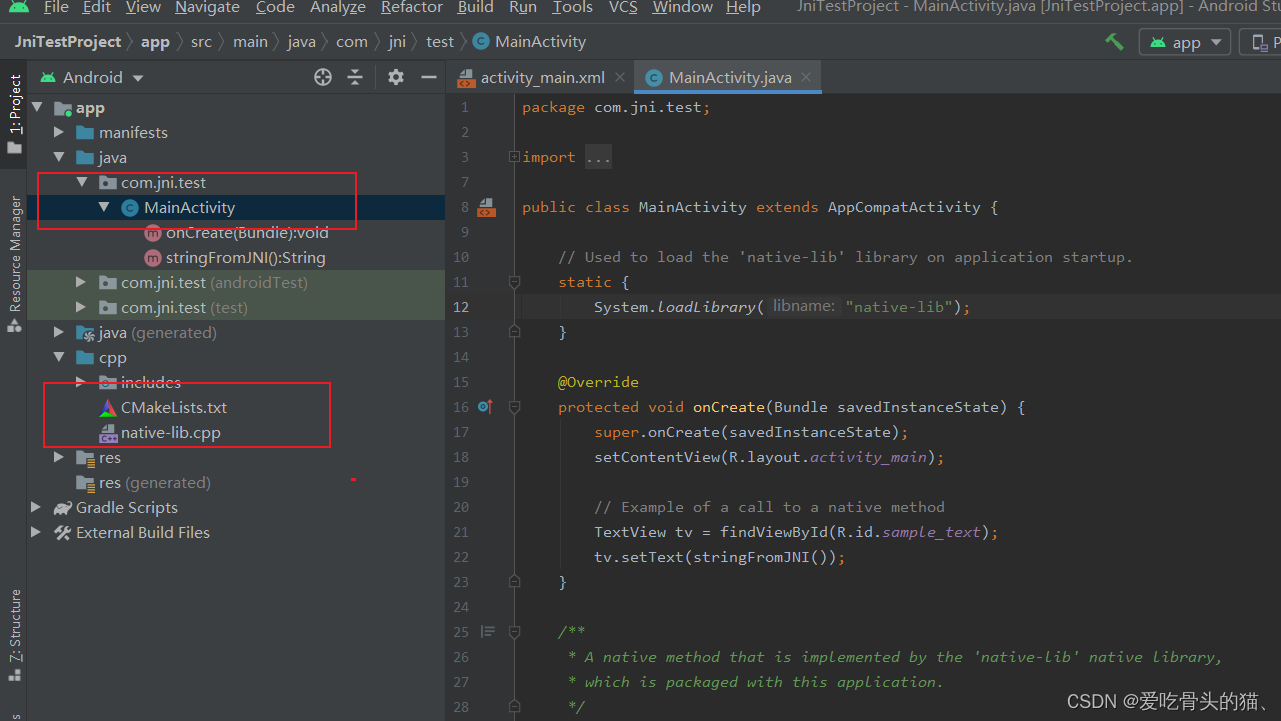Click JniTestProject in the breadcrumb bar
This screenshot has height=721, width=1281.
coord(68,42)
